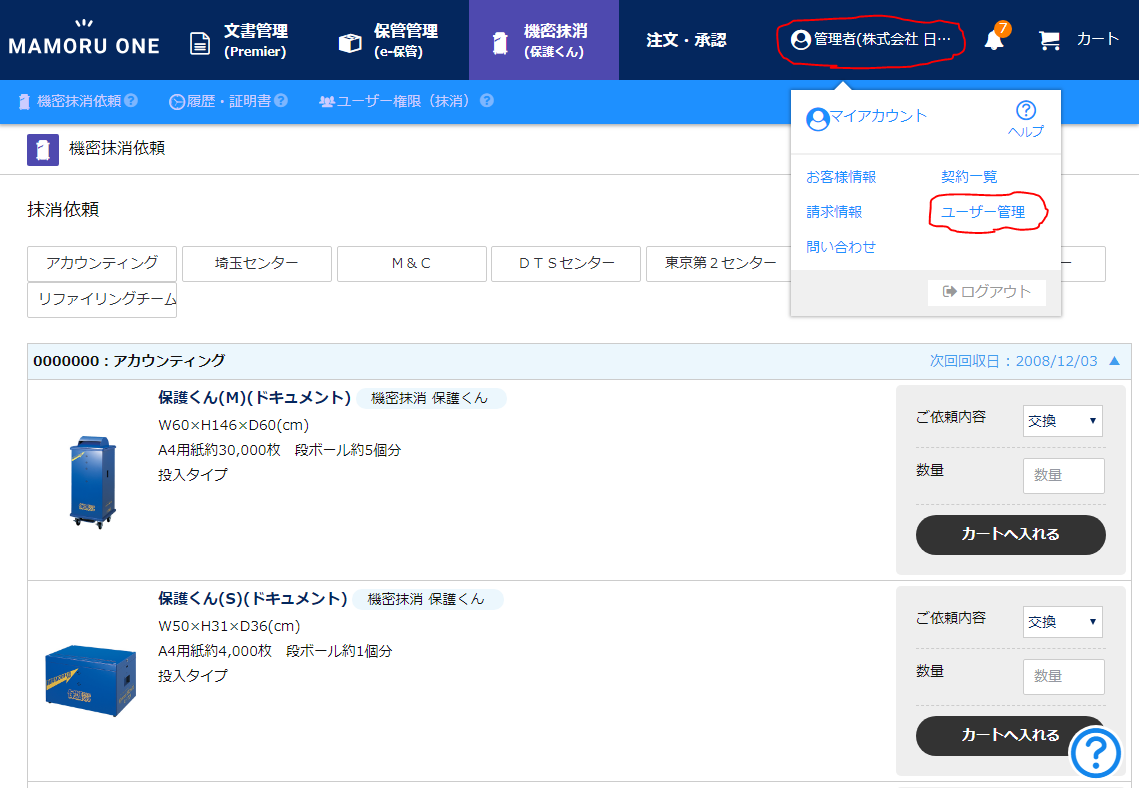Image resolution: width=1139 pixels, height=788 pixels.
Task: Select the M＆C location button
Action: pyautogui.click(x=411, y=264)
